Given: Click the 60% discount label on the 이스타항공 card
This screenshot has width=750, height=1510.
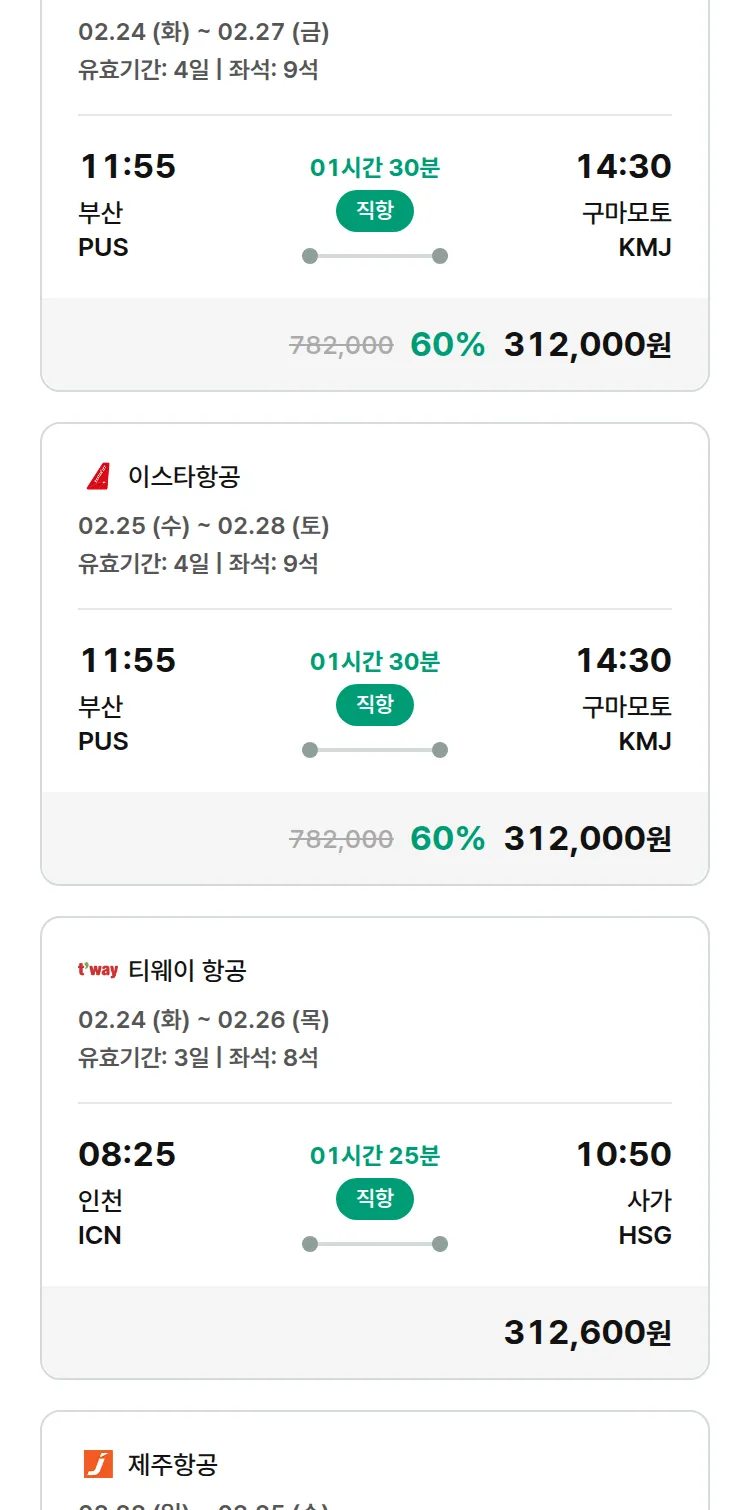Looking at the screenshot, I should click(447, 839).
